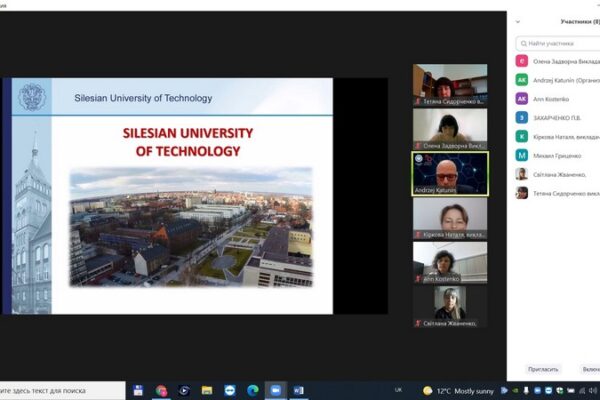Click the Windows taskbar search box
This screenshot has width=600, height=400.
[62, 390]
